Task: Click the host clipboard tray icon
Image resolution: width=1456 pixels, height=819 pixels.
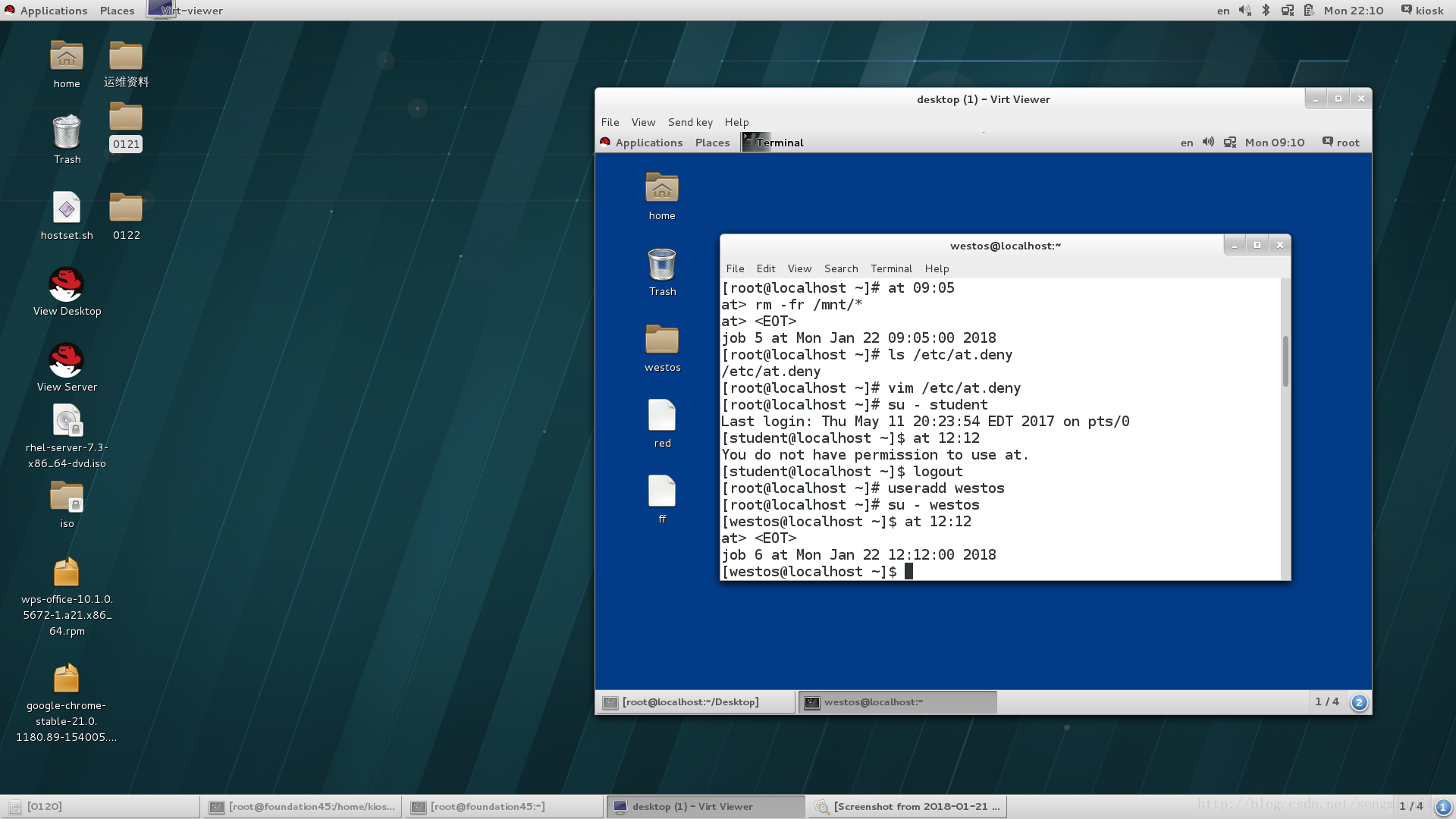Action: [1309, 11]
